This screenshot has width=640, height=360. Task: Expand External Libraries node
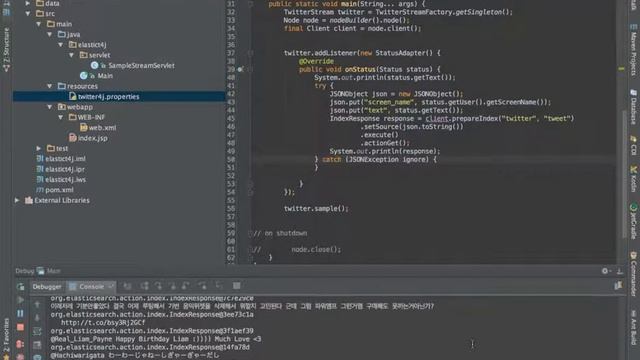17,200
